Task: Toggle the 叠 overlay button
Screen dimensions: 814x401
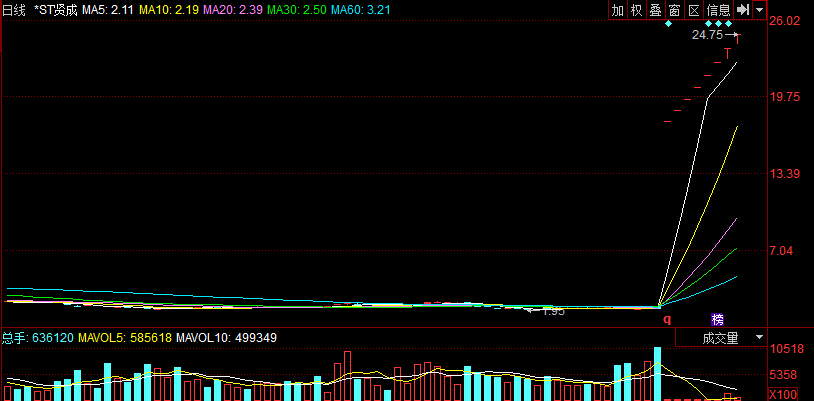Action: [656, 10]
